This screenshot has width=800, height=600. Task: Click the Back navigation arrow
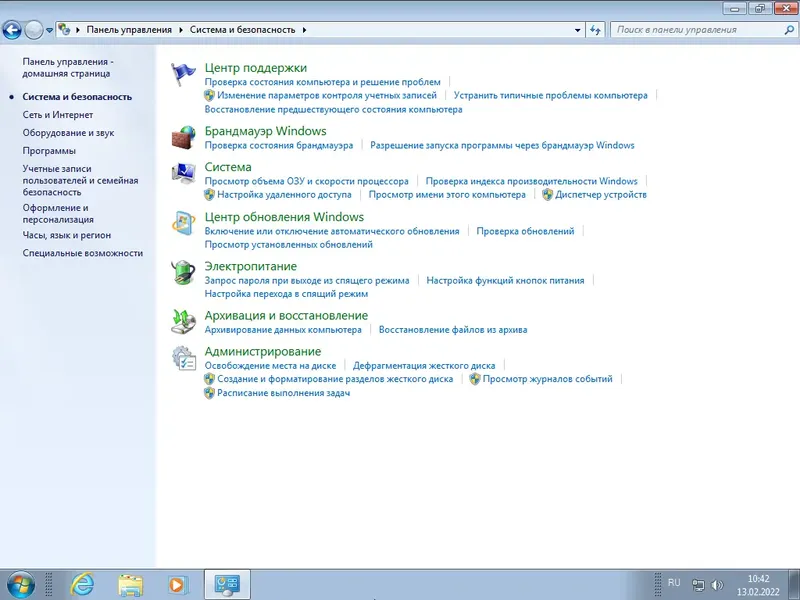pos(12,29)
